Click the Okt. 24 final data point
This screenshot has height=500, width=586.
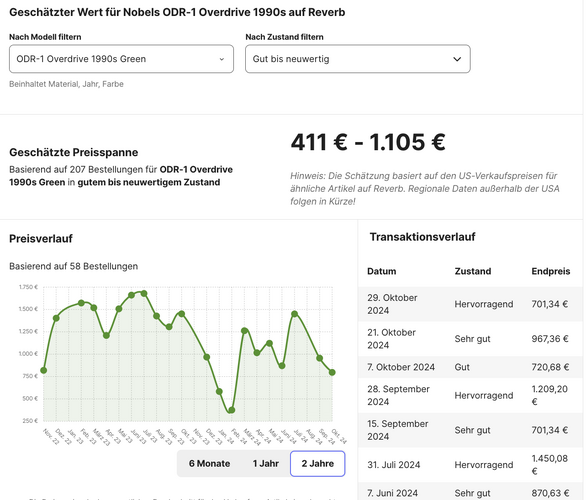[332, 372]
